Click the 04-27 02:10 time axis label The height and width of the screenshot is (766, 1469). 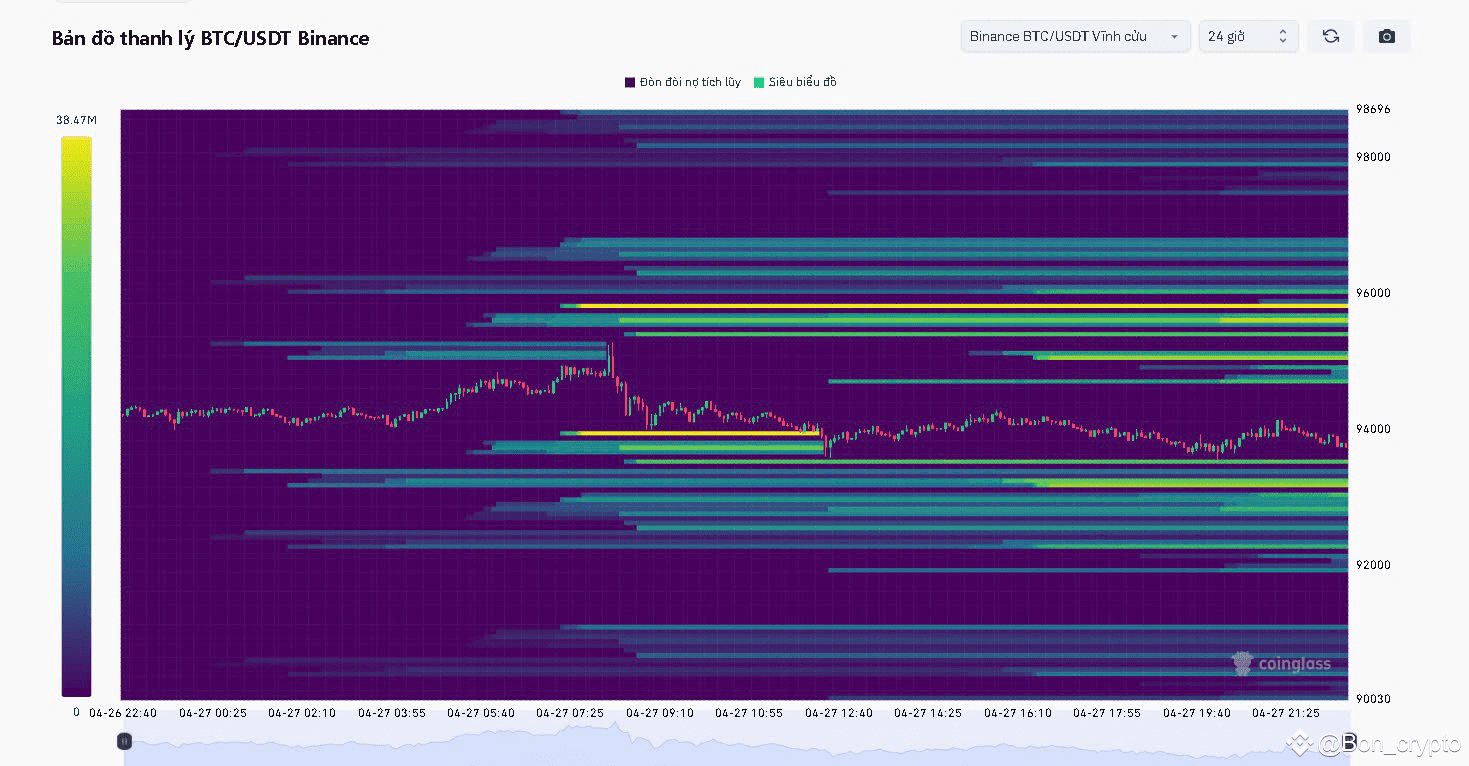pyautogui.click(x=302, y=713)
